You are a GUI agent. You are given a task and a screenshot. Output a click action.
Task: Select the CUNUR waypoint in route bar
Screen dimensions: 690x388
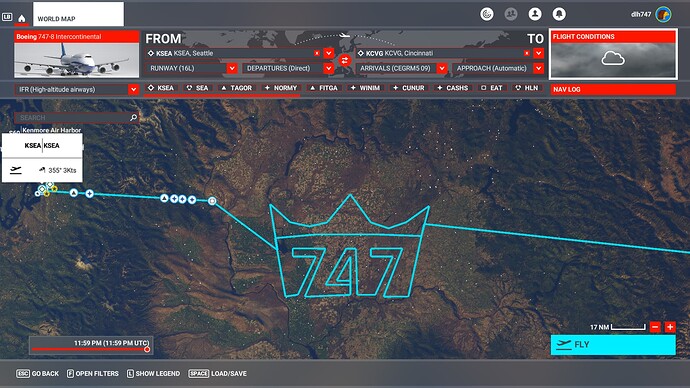point(408,88)
